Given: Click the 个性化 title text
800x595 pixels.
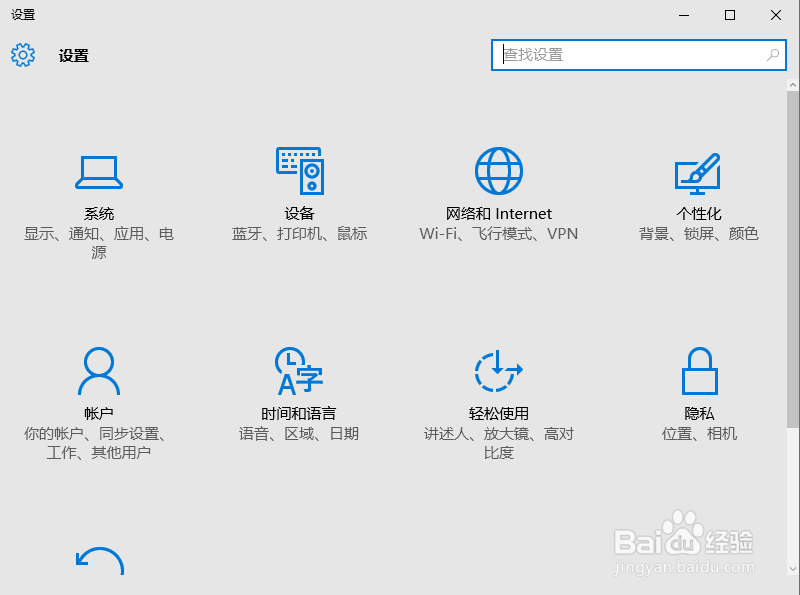Looking at the screenshot, I should 699,213.
